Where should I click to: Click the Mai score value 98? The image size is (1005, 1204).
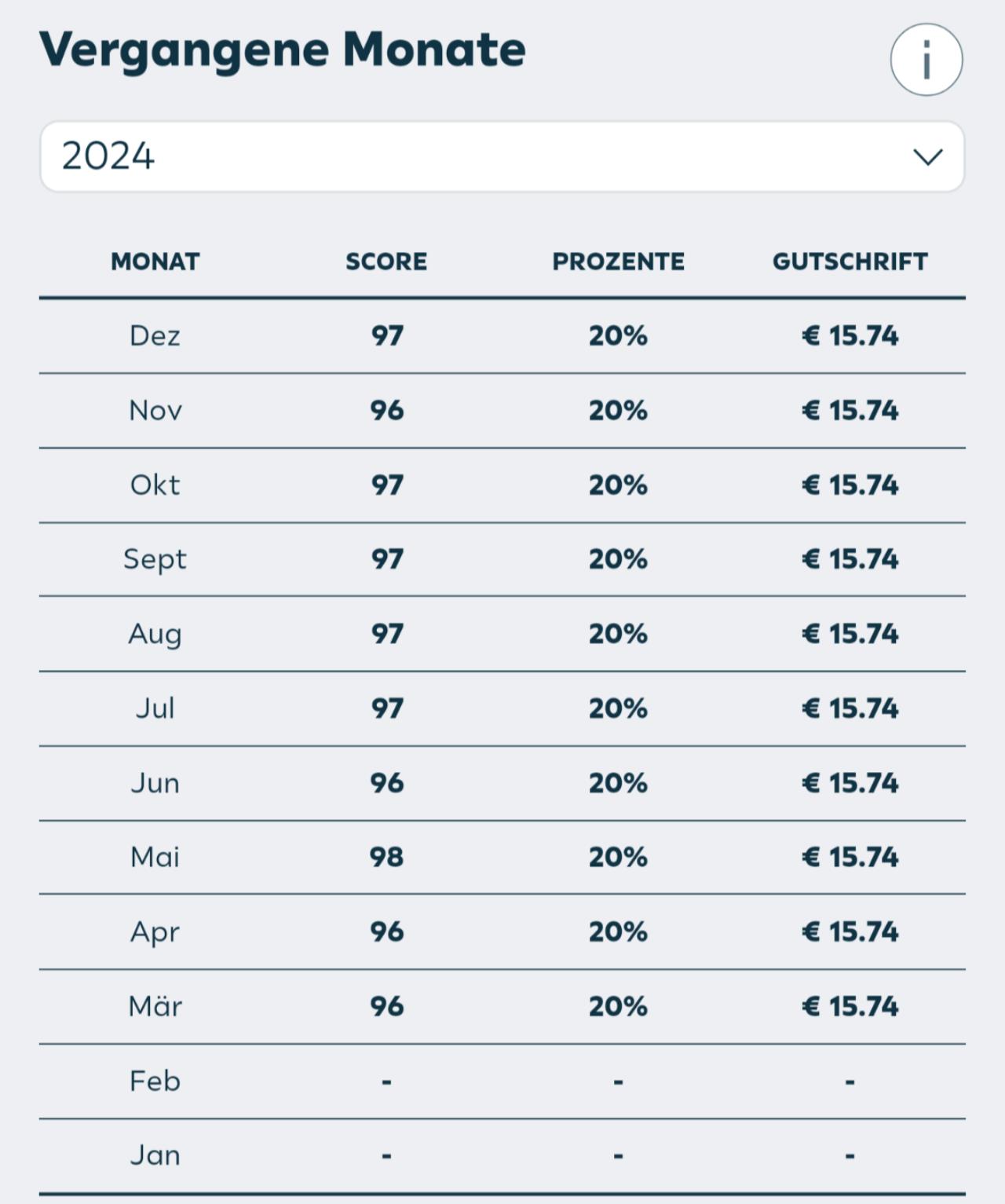(x=387, y=857)
